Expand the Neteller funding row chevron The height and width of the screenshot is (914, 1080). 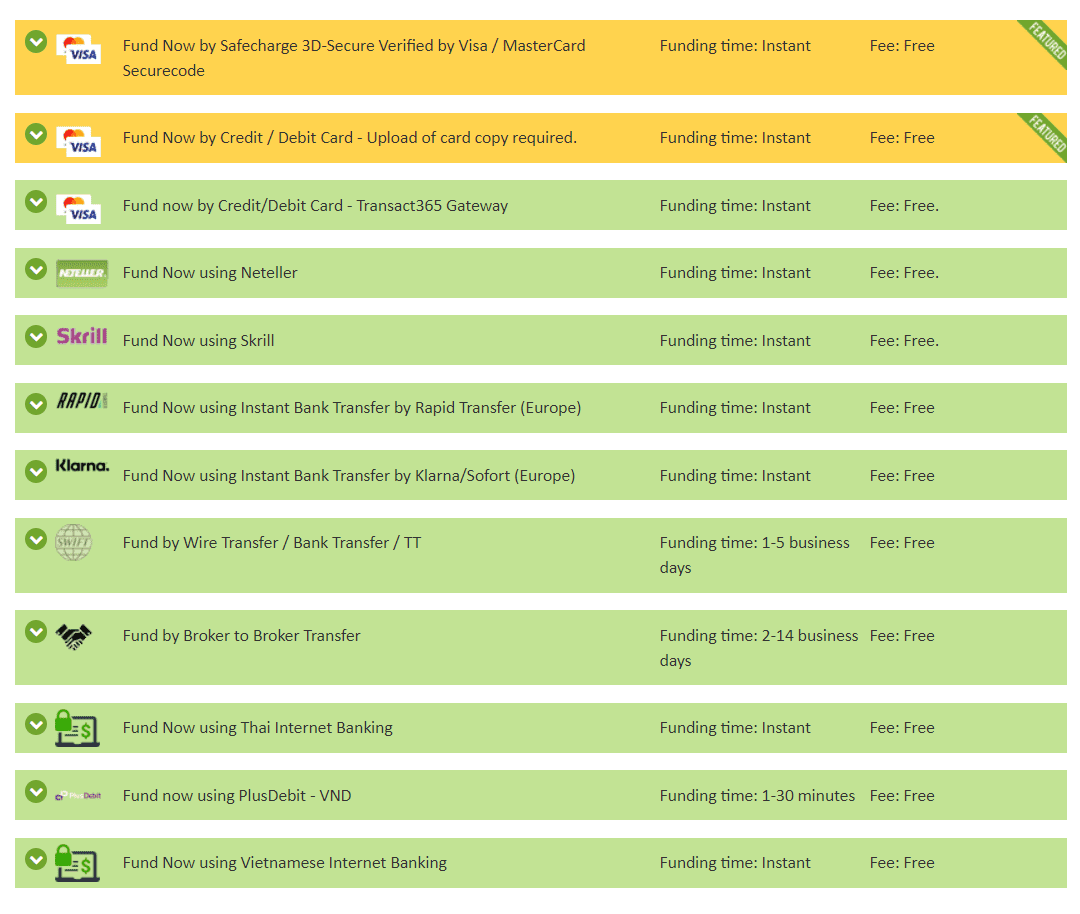point(36,269)
